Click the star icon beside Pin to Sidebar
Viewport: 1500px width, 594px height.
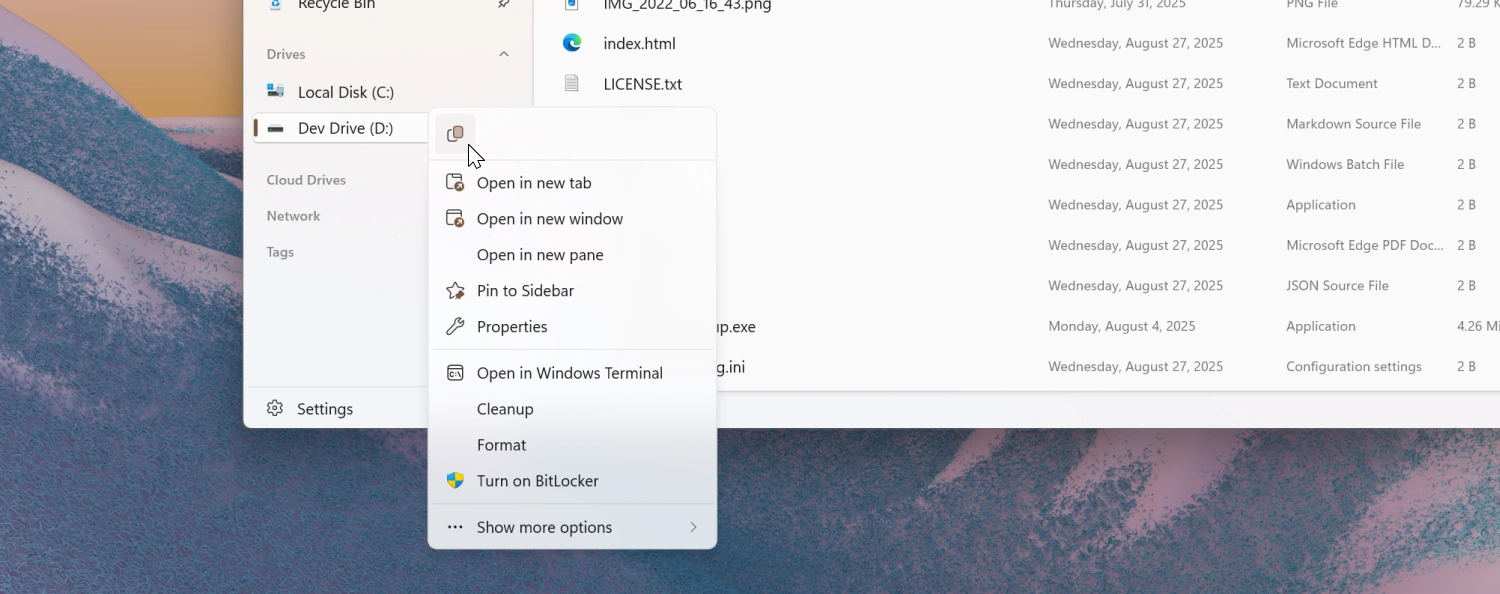[x=455, y=290]
